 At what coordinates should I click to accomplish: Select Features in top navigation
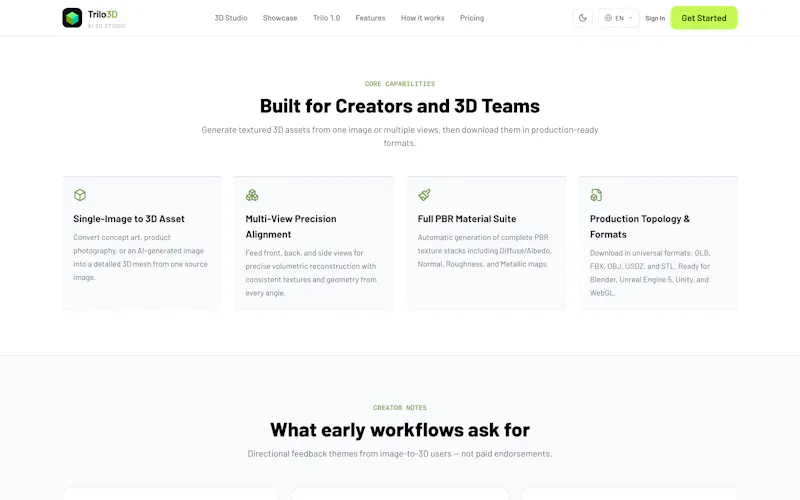tap(370, 18)
